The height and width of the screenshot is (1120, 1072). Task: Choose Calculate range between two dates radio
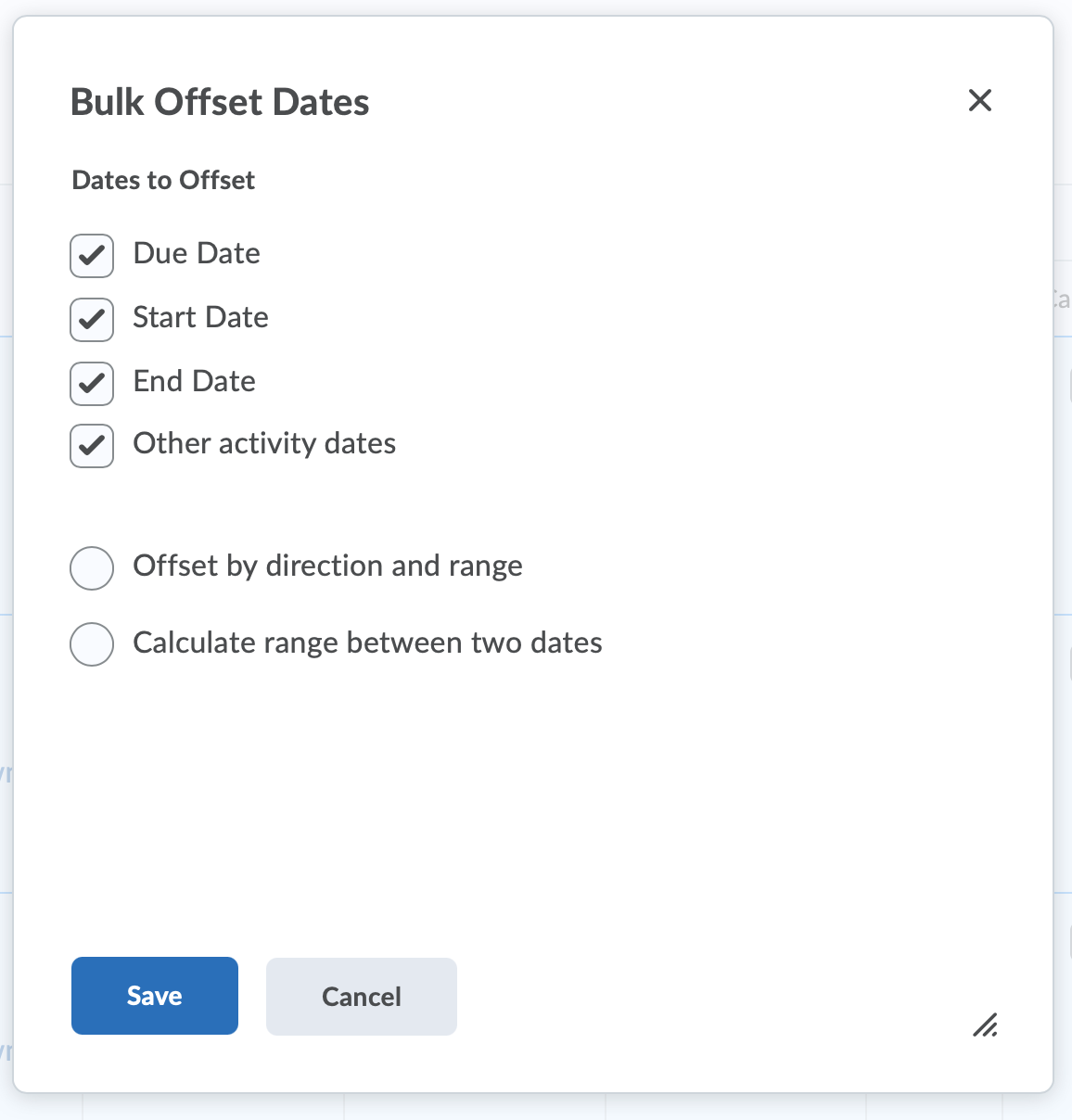click(x=92, y=644)
